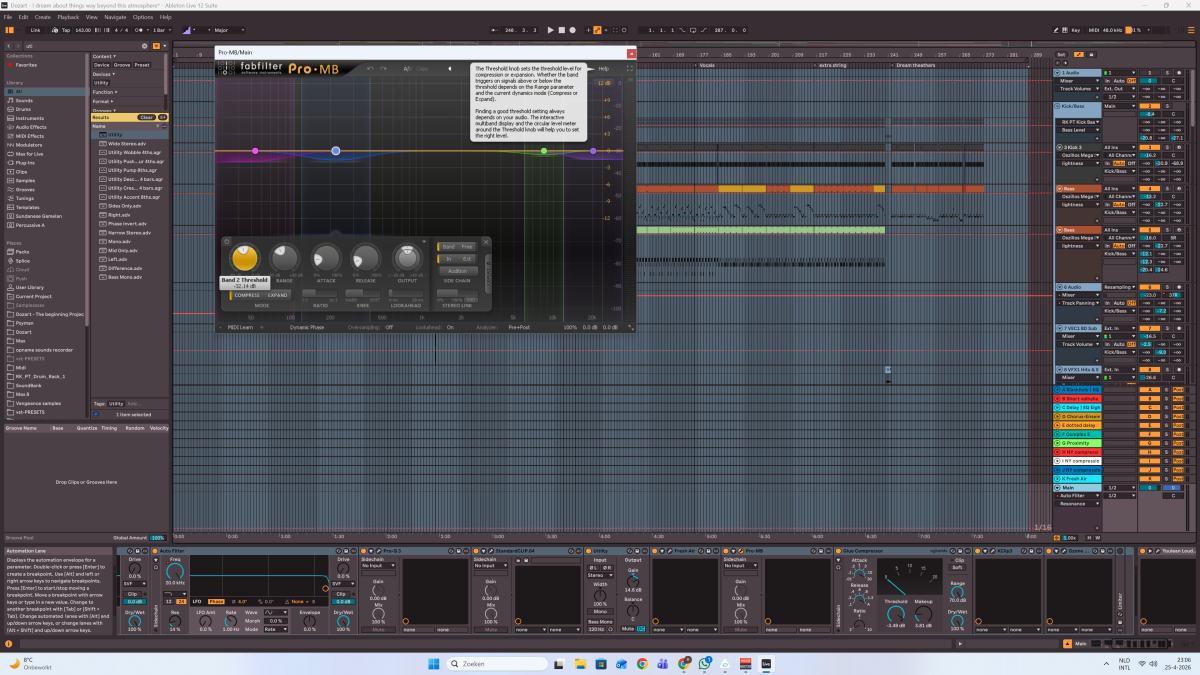
Task: Expand the Content filter section
Action: (x=103, y=56)
